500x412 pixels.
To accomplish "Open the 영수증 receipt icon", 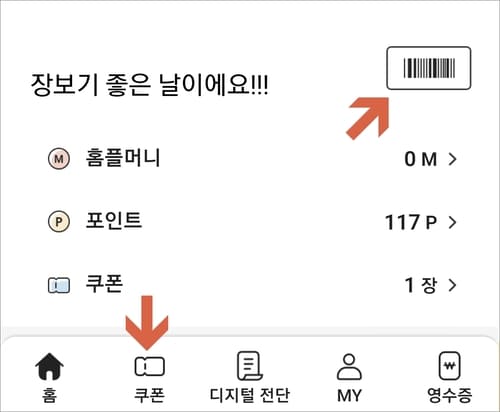I will (x=449, y=366).
